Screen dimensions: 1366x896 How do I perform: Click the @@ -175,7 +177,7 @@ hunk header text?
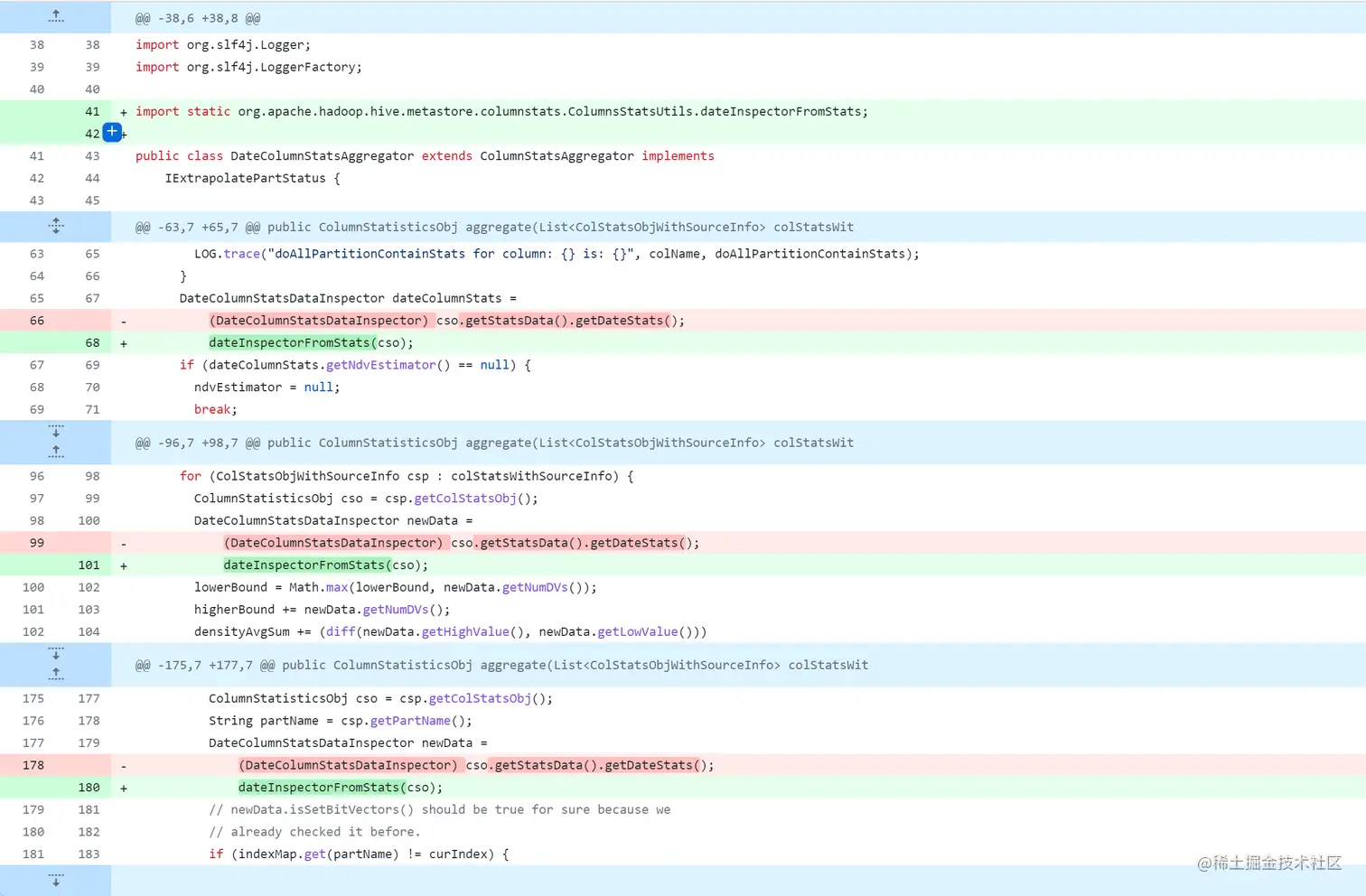(501, 665)
